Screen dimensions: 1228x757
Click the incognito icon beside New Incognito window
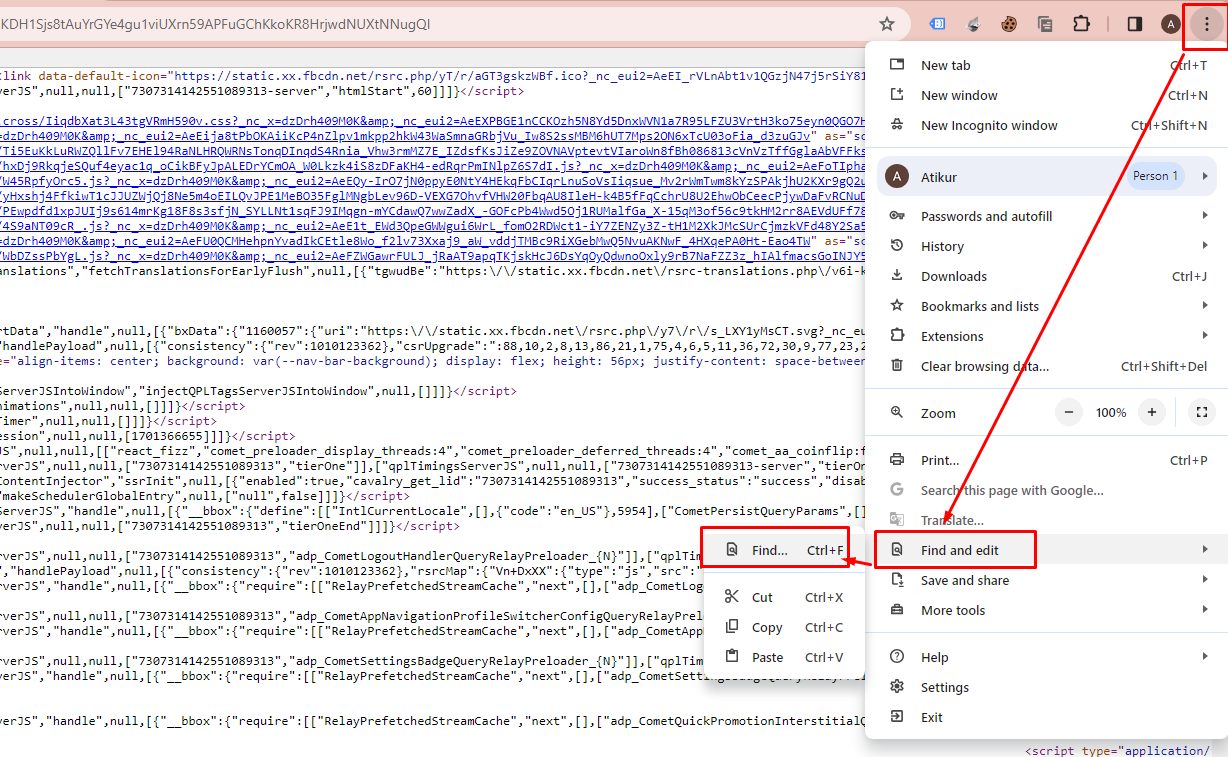click(x=897, y=125)
